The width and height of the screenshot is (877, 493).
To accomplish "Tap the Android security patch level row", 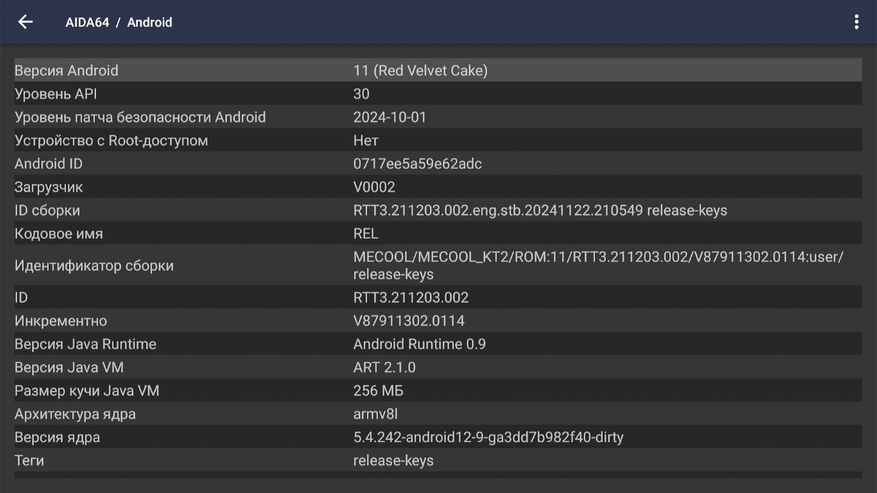I will tap(437, 117).
